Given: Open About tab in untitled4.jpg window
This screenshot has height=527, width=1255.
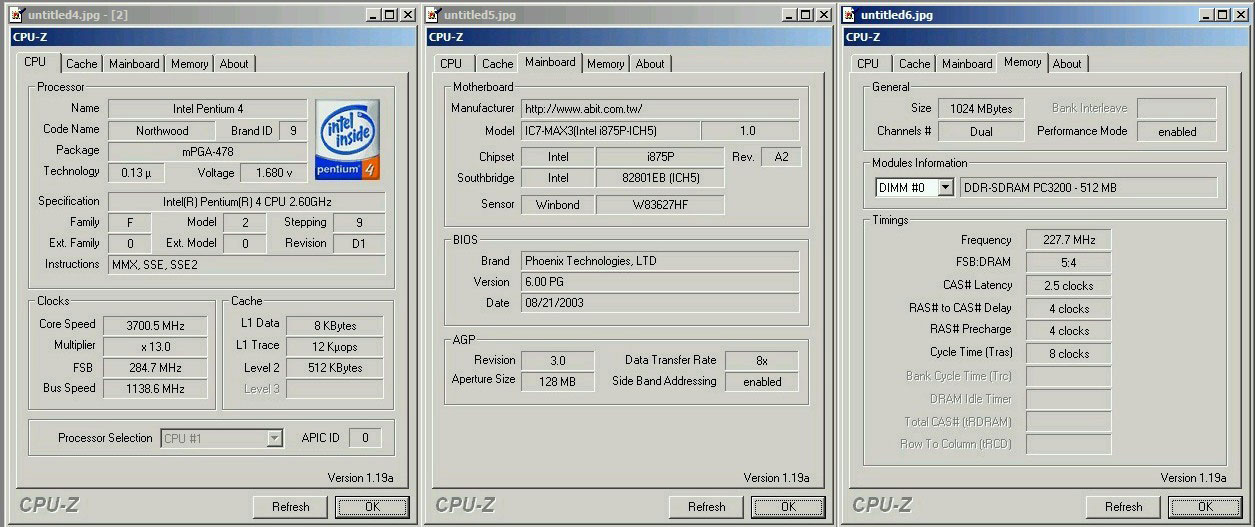Looking at the screenshot, I should tap(234, 64).
